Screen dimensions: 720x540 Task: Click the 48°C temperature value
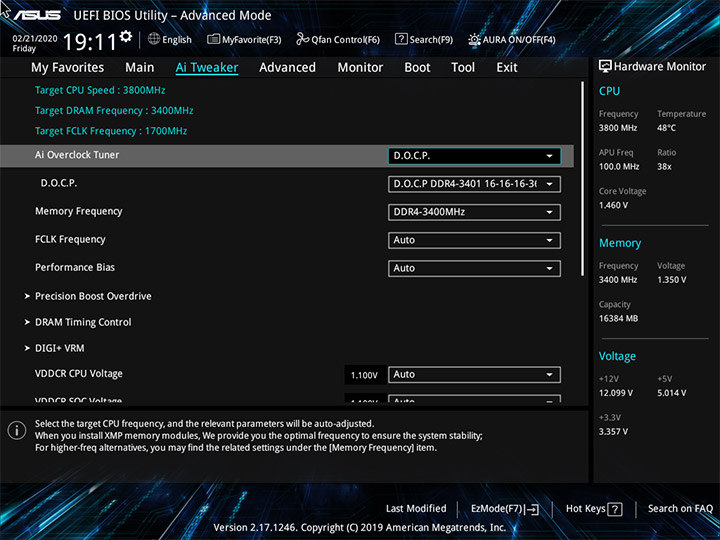(x=666, y=128)
